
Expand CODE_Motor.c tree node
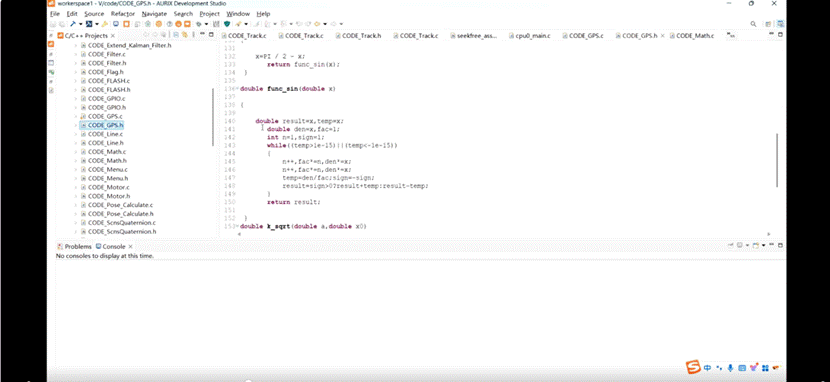75,187
